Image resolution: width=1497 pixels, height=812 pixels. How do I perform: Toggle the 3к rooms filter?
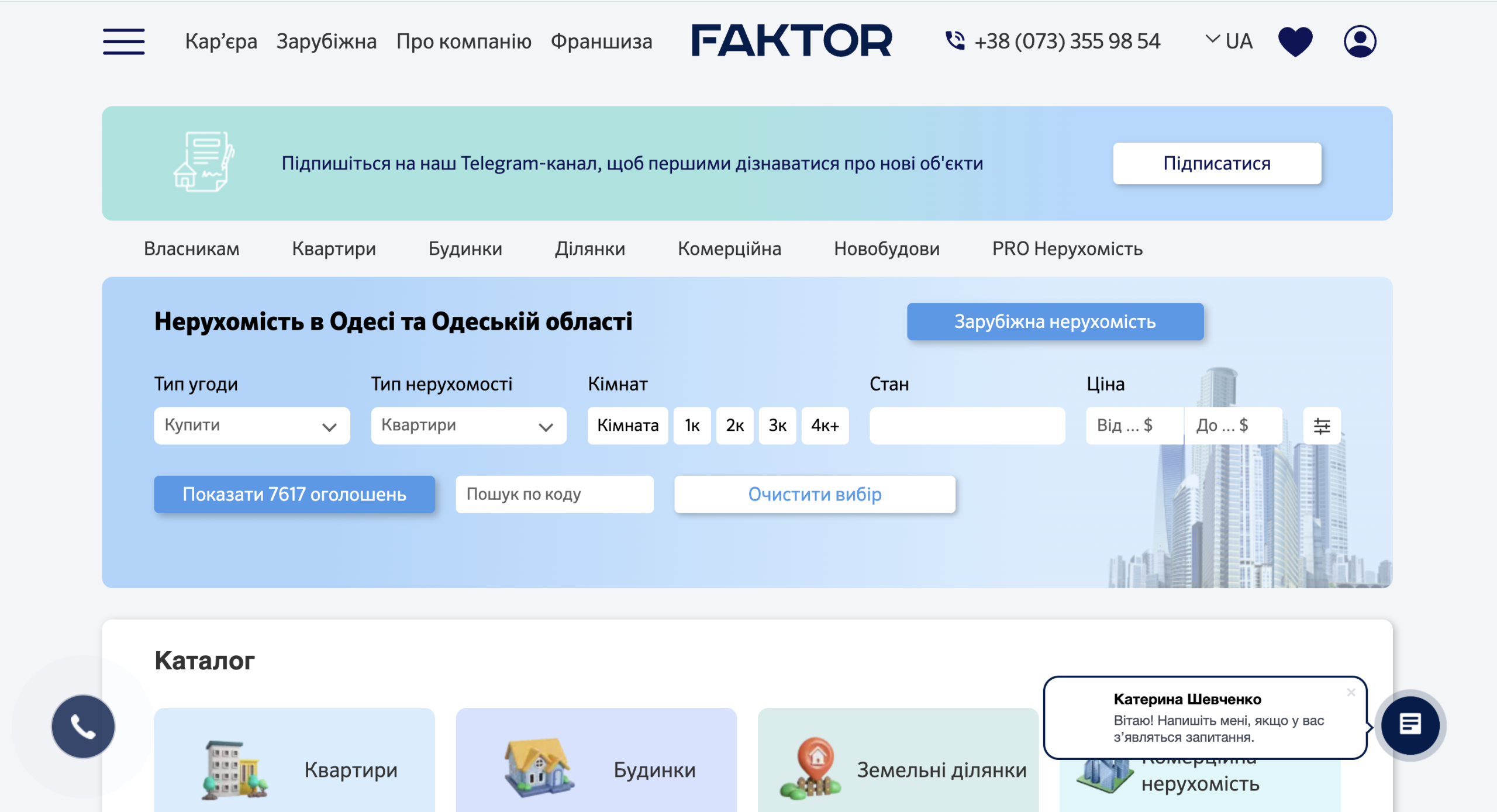coord(777,426)
